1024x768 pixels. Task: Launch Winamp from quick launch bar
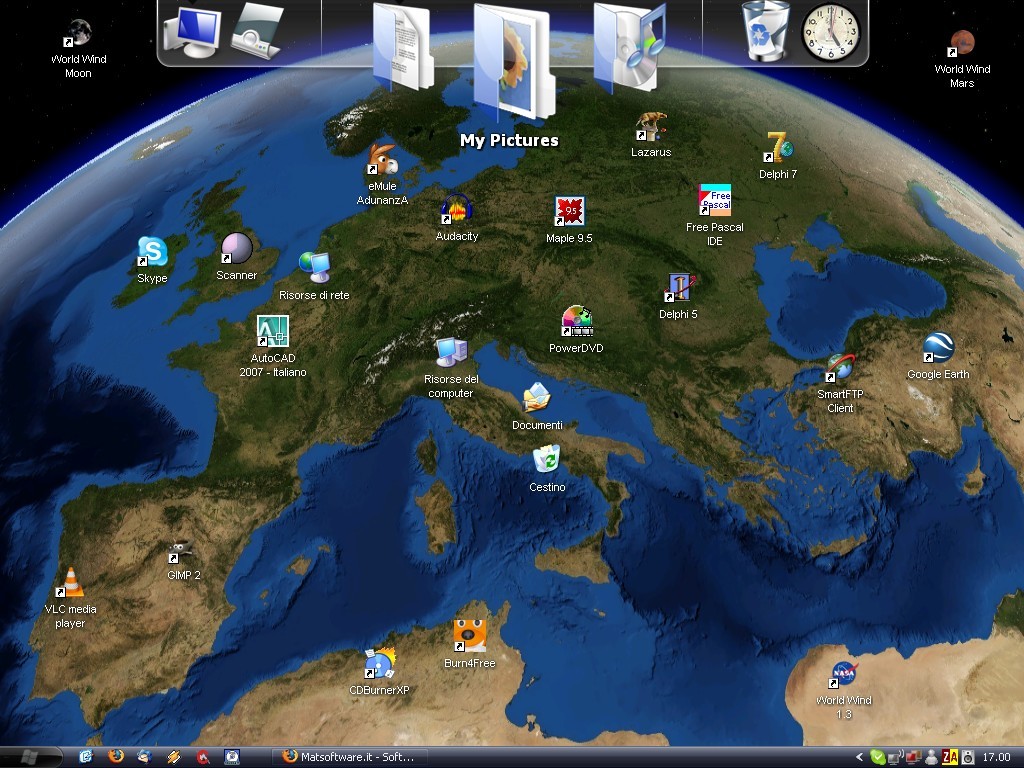(174, 757)
